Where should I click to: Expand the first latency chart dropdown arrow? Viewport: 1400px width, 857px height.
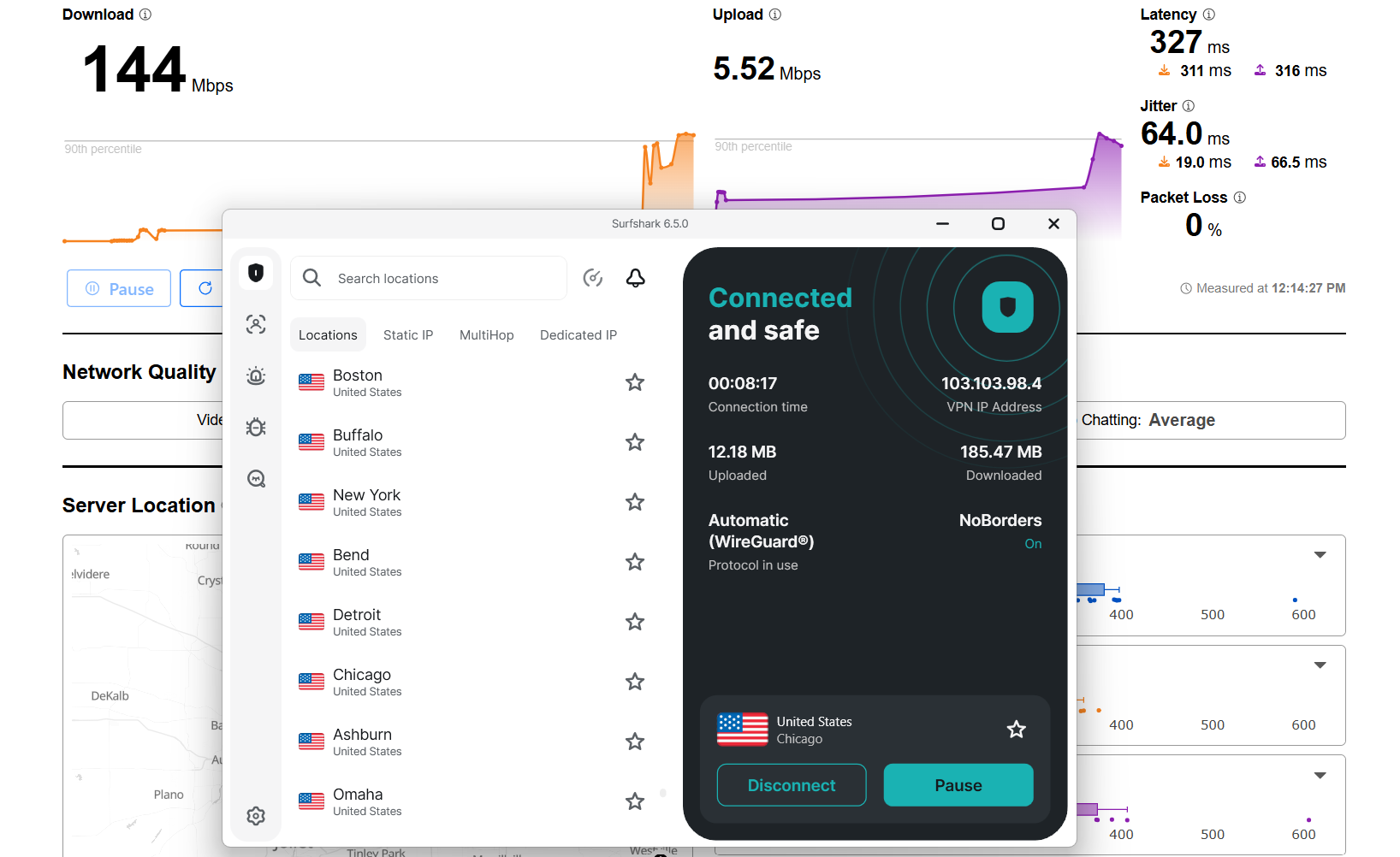click(1320, 555)
